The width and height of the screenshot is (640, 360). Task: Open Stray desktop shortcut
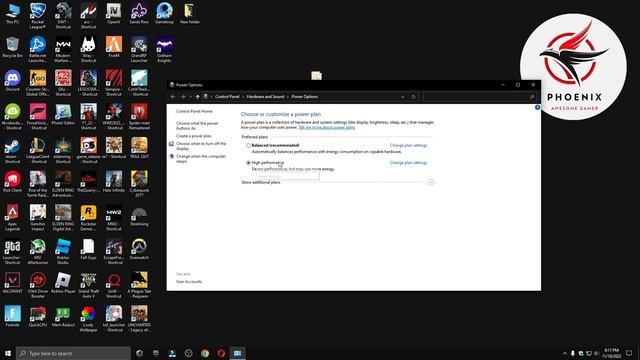pos(88,49)
